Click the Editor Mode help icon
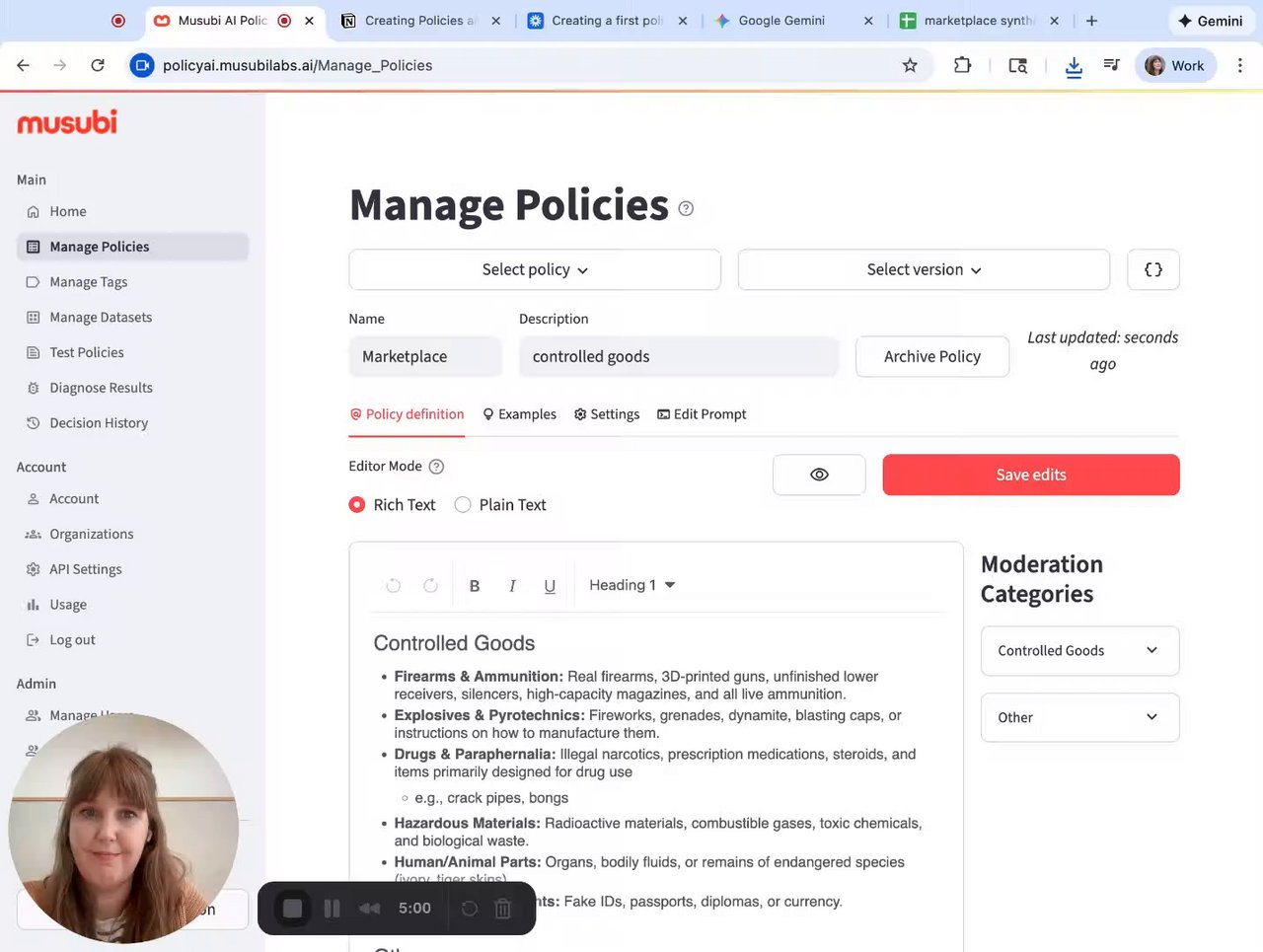The width and height of the screenshot is (1263, 952). [436, 467]
